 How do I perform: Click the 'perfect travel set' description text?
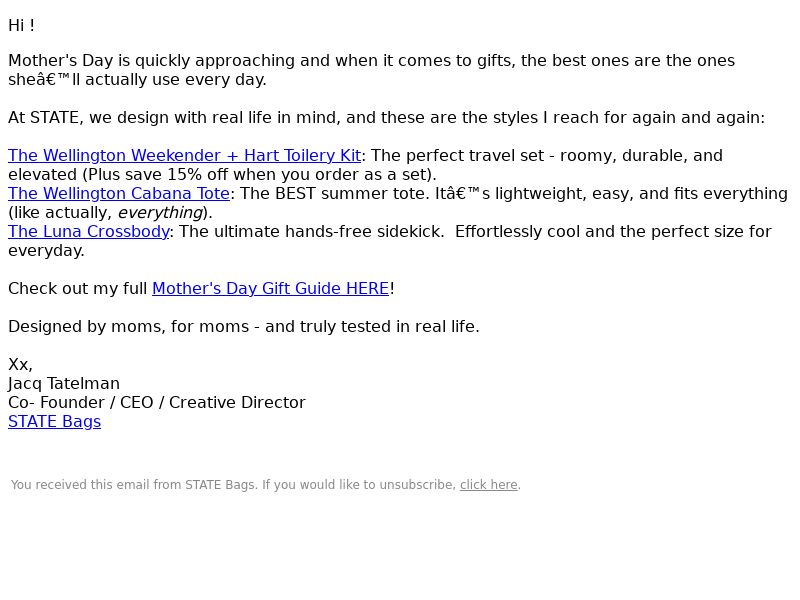click(544, 156)
